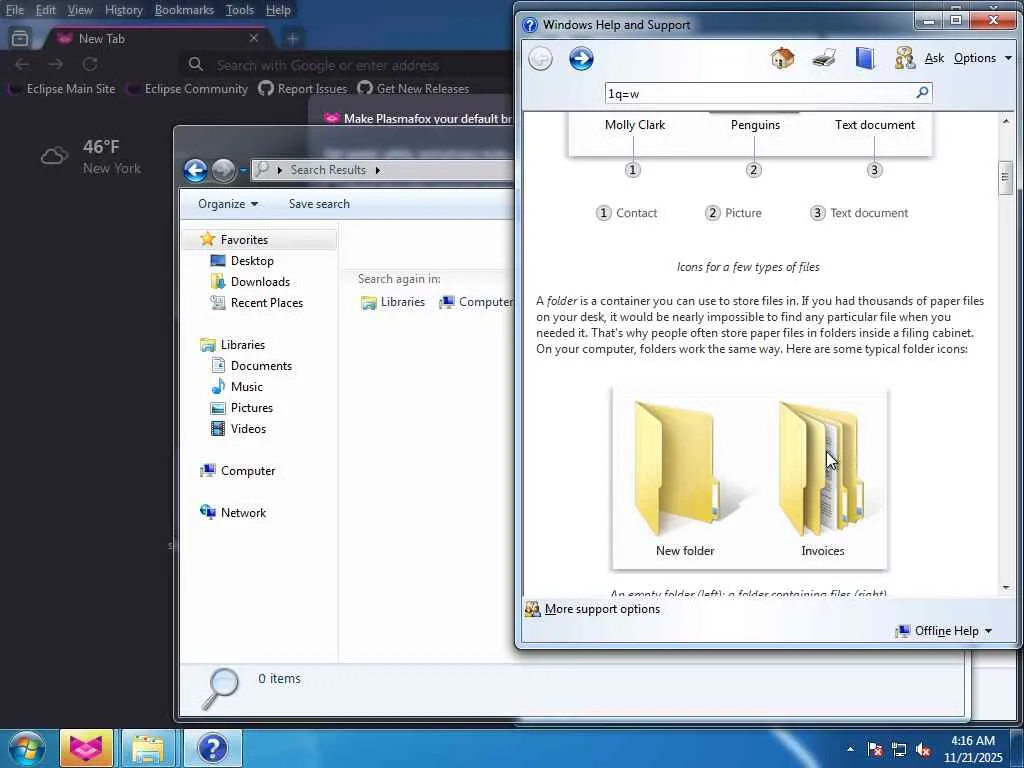
Task: Click More support options link
Action: tap(602, 609)
